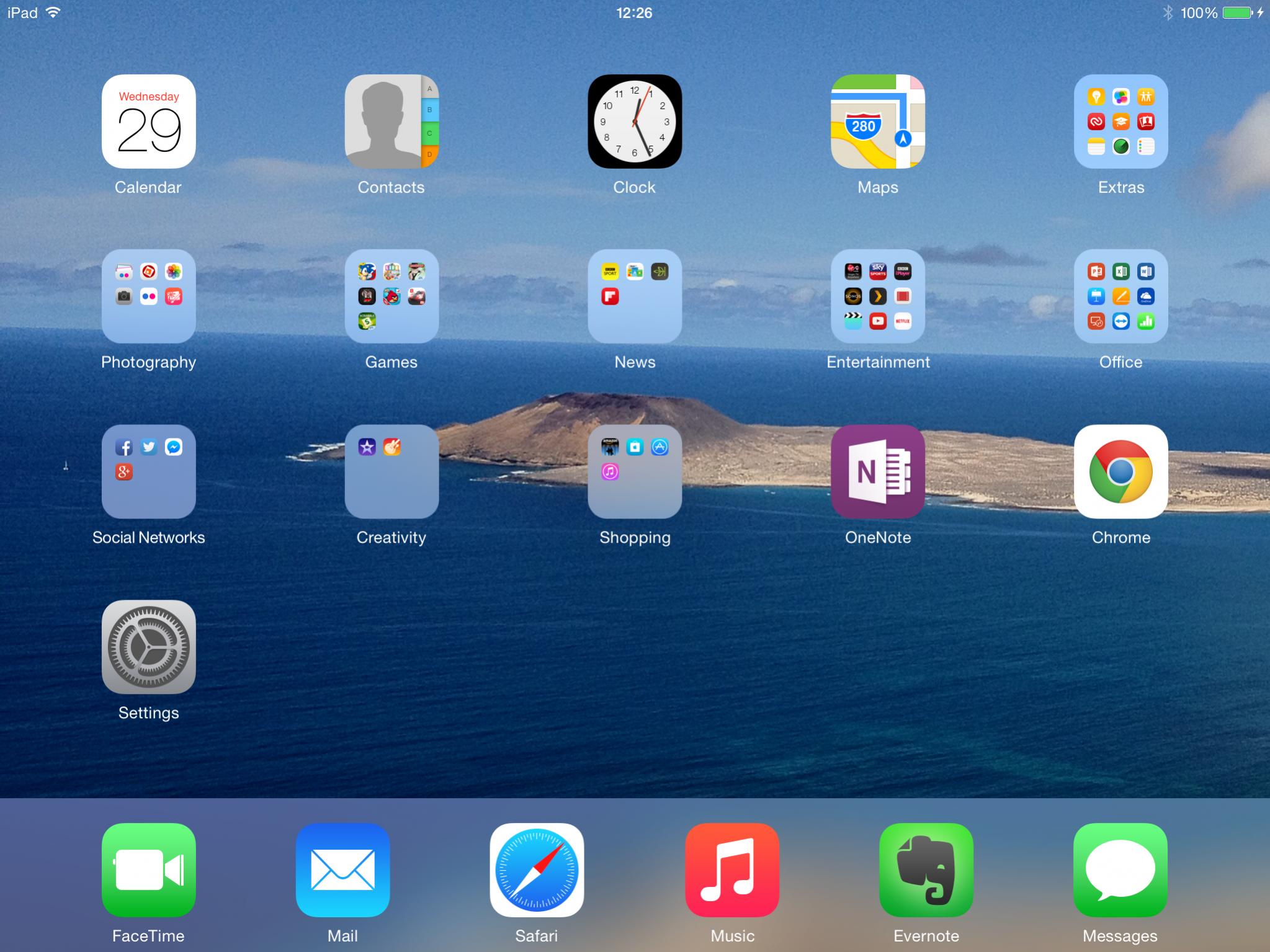
Task: Tap the 'Social Networks' label
Action: tap(148, 537)
